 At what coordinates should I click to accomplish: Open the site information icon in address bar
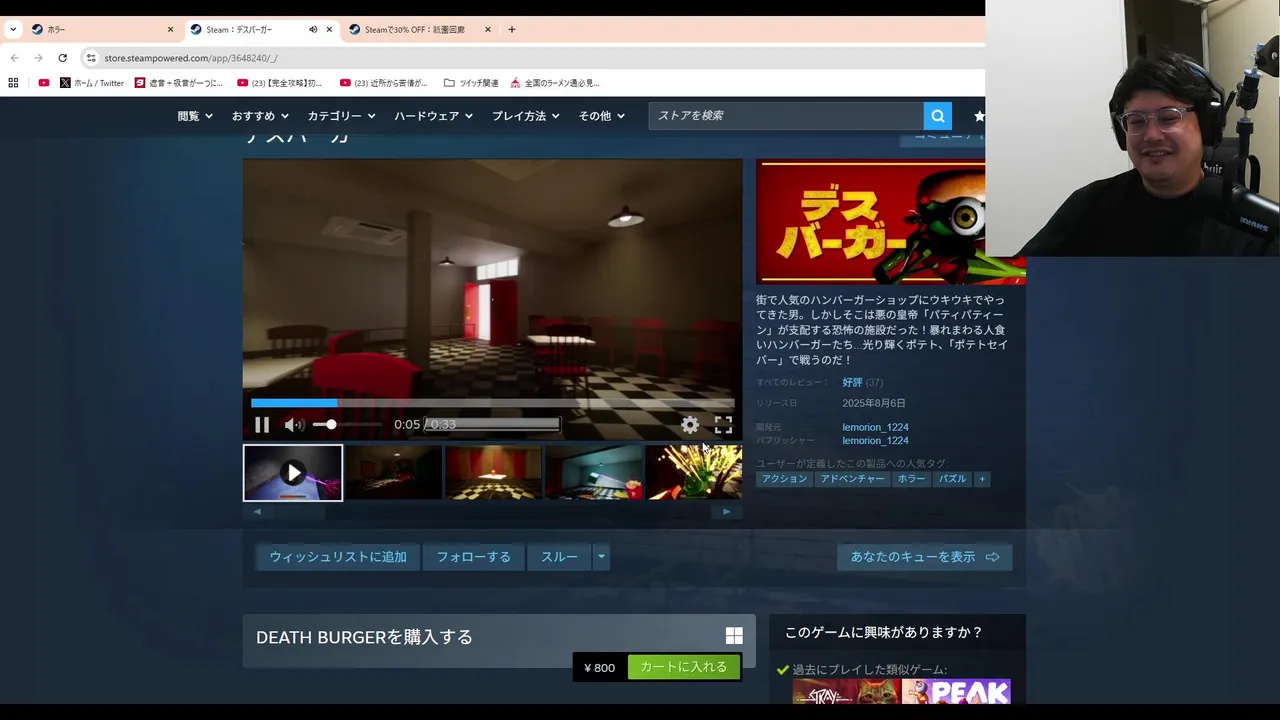click(x=91, y=58)
